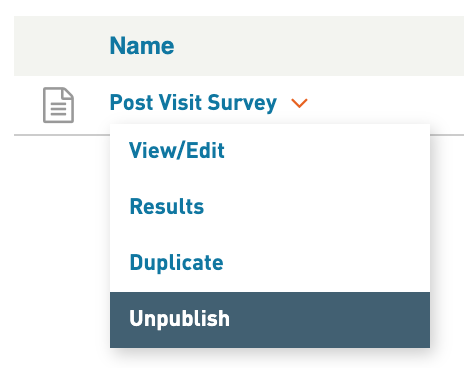The image size is (464, 368).
Task: Select the survey file icon in the row
Action: 58,105
